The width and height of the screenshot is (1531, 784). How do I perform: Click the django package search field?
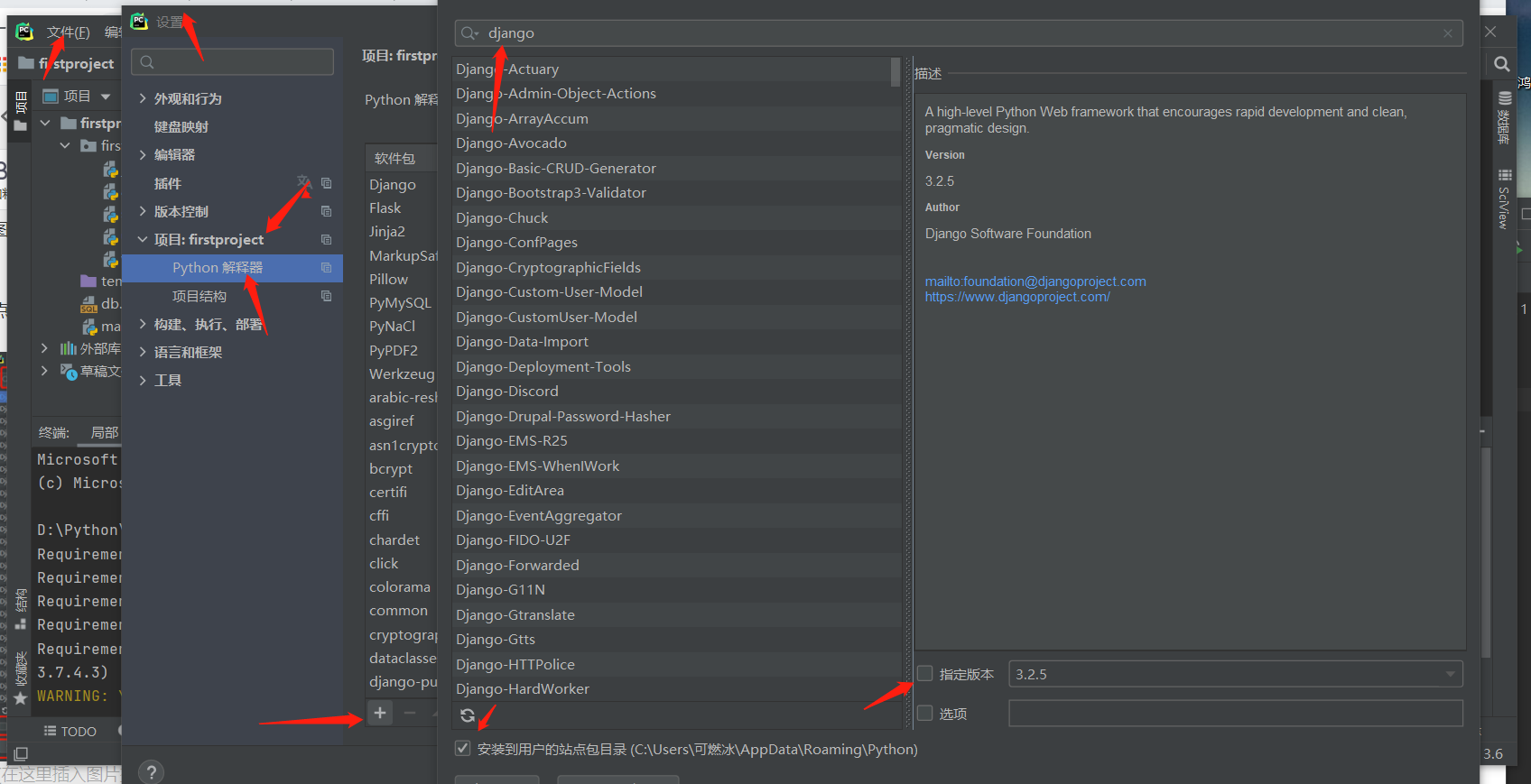pyautogui.click(x=957, y=33)
